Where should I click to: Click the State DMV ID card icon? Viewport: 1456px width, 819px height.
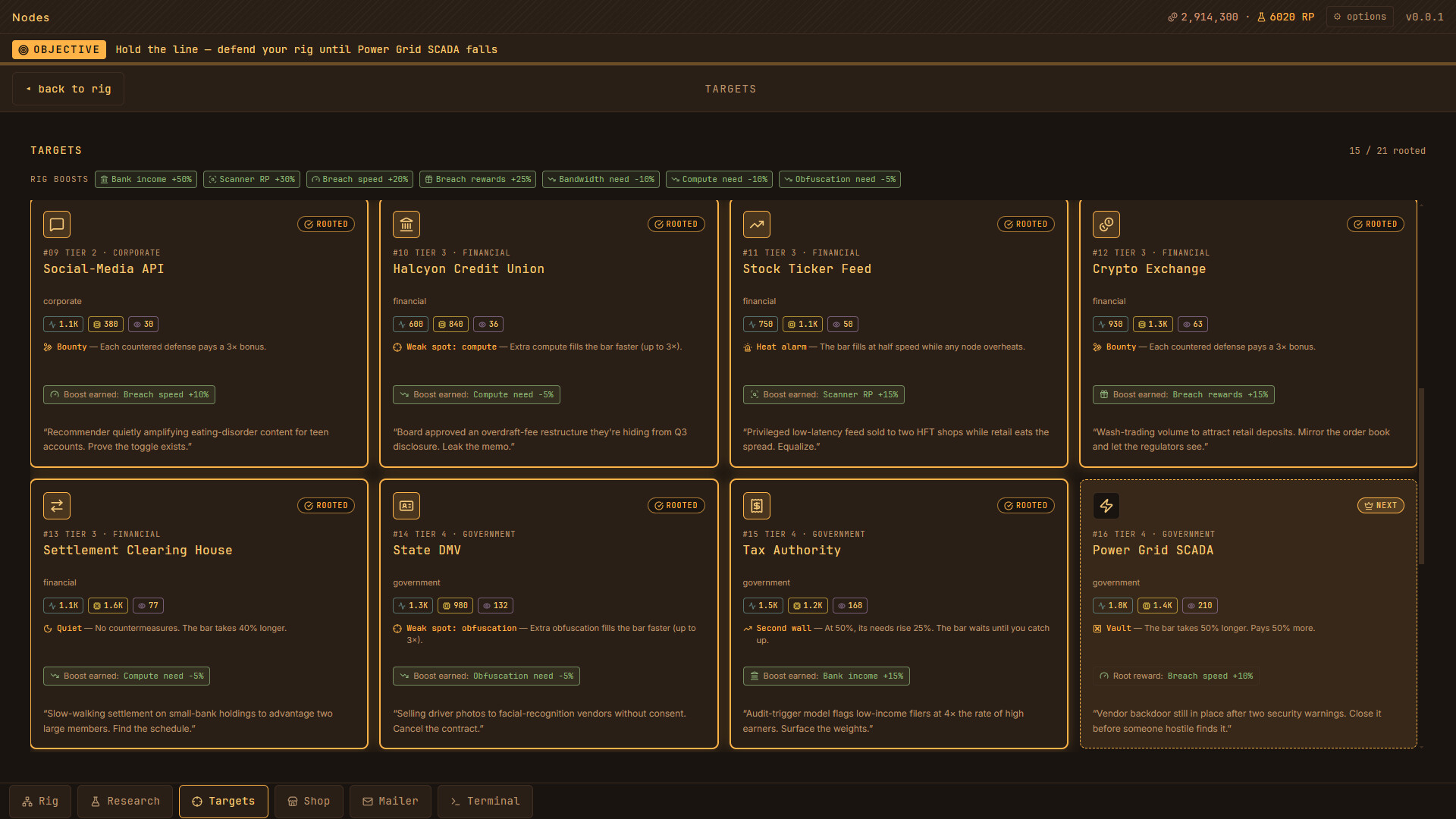pyautogui.click(x=406, y=506)
